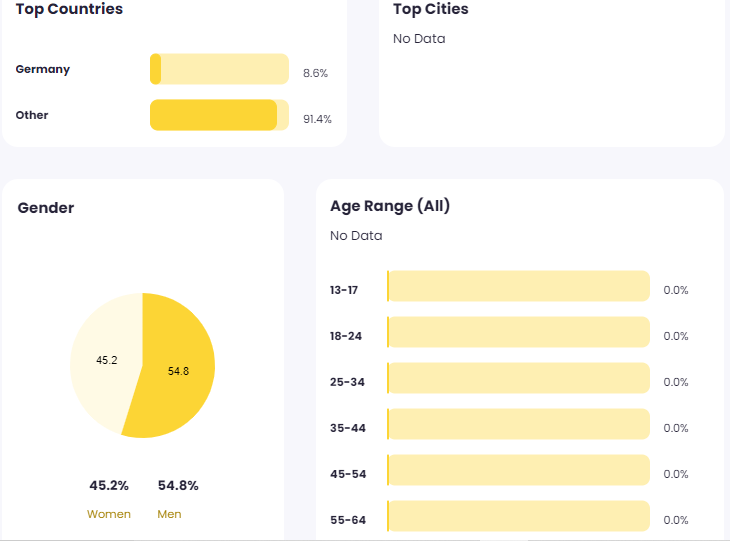Select the Germany country label
The width and height of the screenshot is (730, 541).
coord(43,70)
